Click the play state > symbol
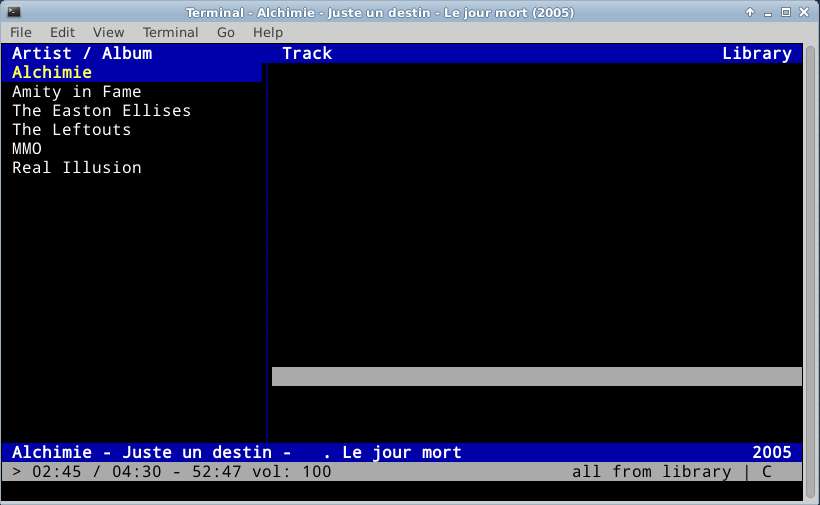The width and height of the screenshot is (820, 505). pos(17,472)
